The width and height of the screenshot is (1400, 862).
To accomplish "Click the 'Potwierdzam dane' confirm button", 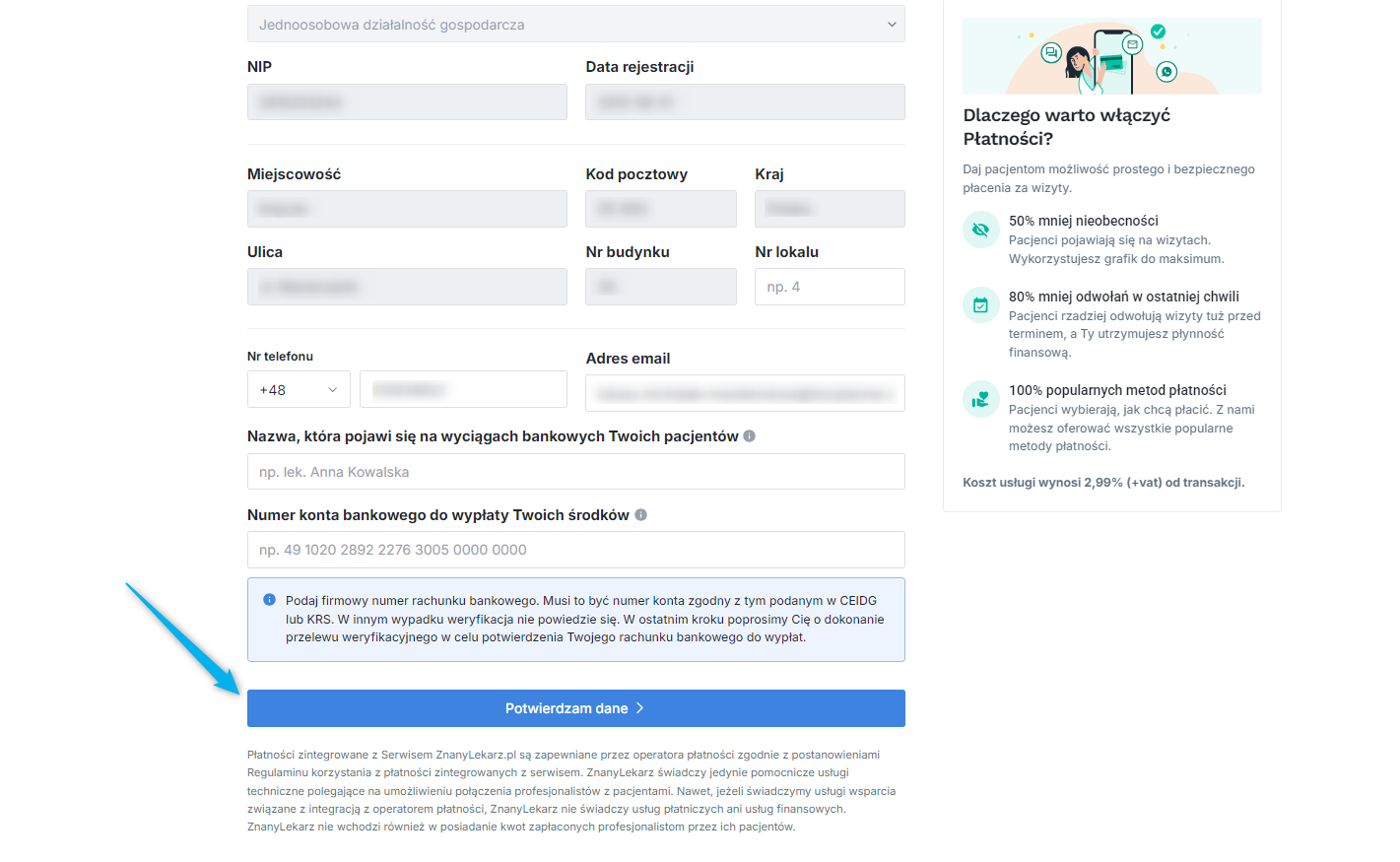I will click(575, 708).
